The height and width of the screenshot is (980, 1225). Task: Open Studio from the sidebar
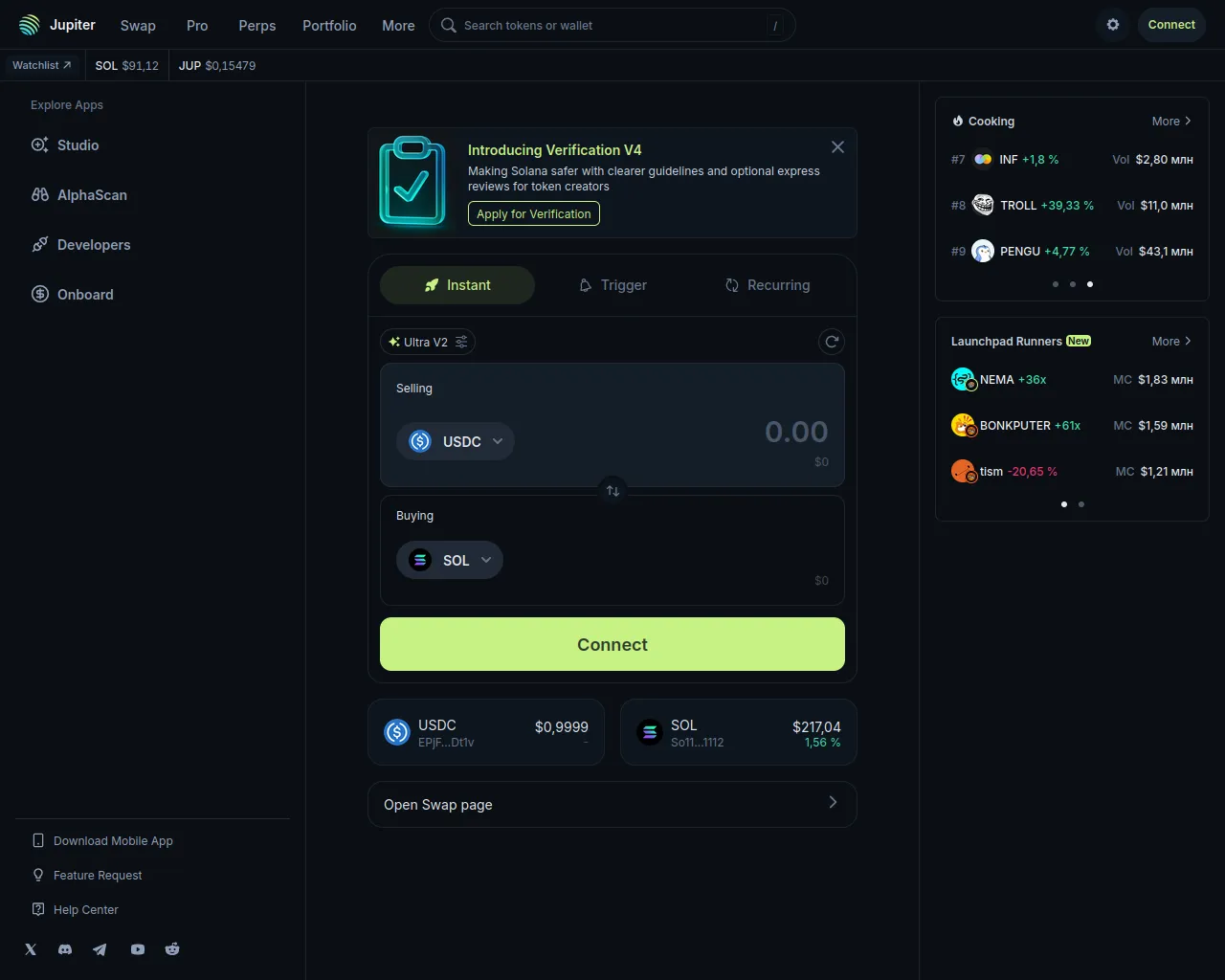pos(65,145)
